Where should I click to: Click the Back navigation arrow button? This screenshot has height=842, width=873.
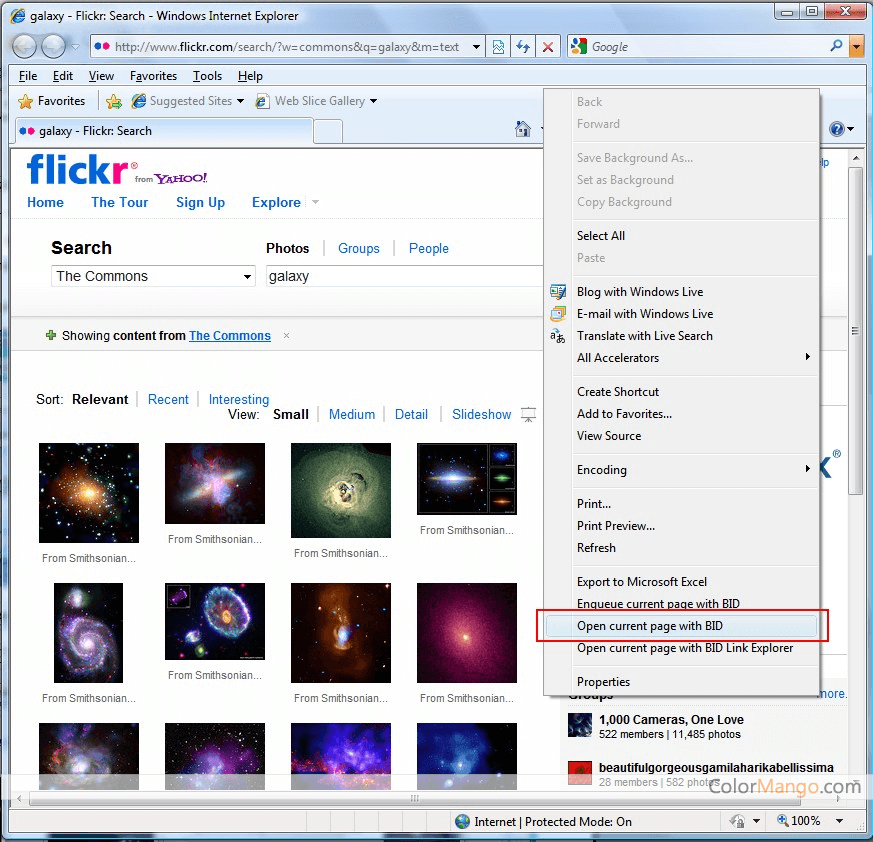click(24, 46)
